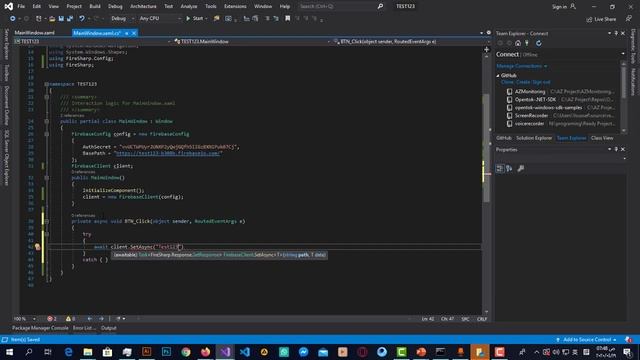Open File Explorer from the taskbar
The width and height of the screenshot is (640, 360).
point(88,352)
